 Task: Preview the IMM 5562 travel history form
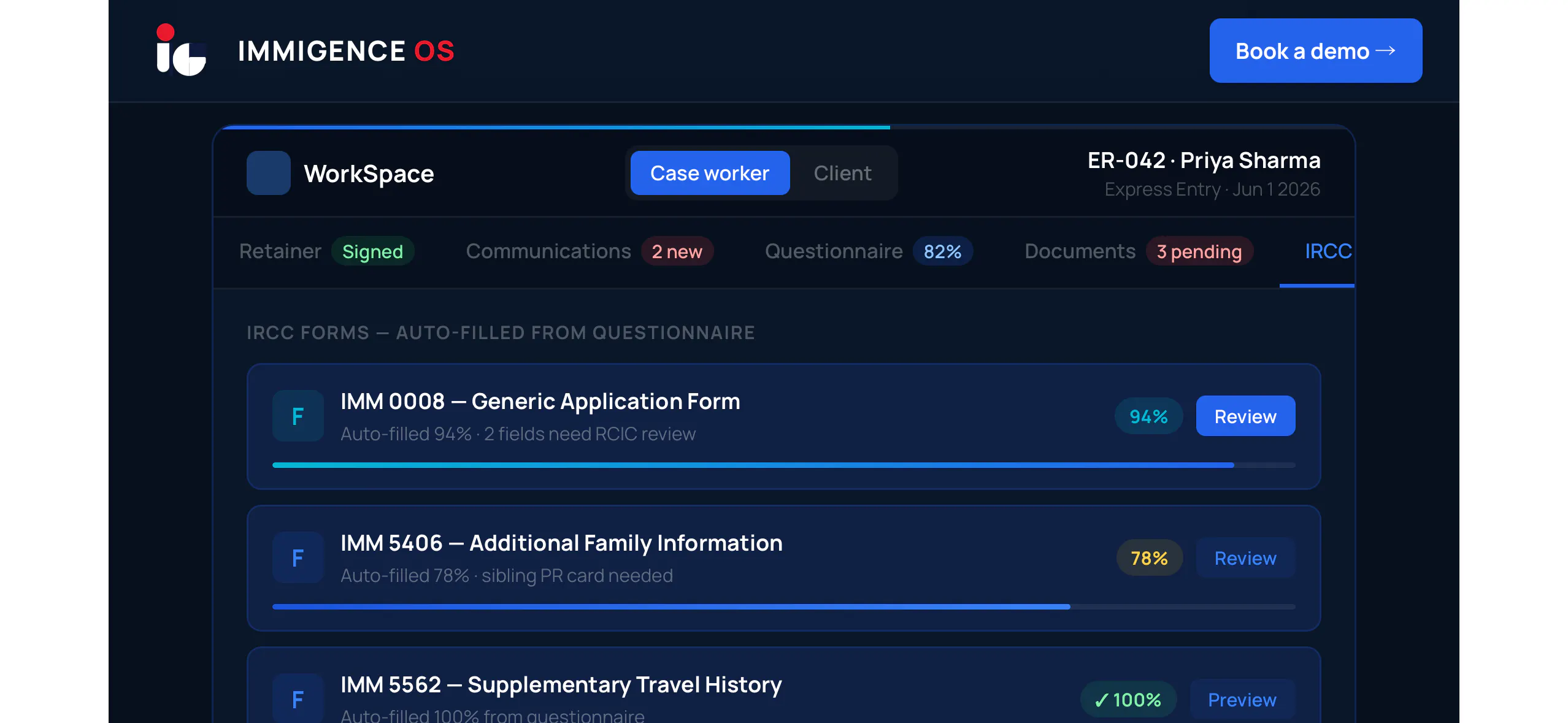[1242, 699]
